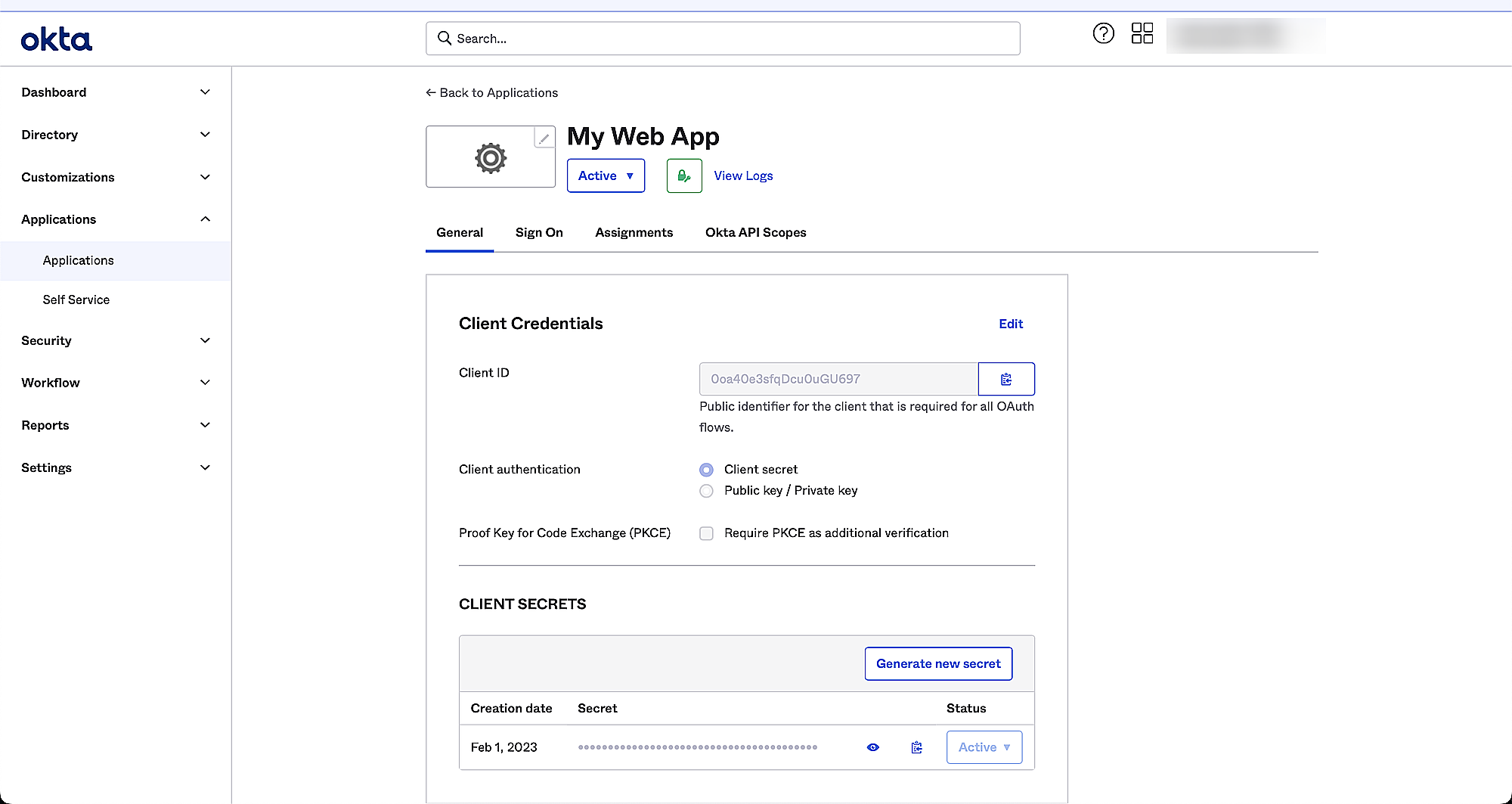The width and height of the screenshot is (1512, 804).
Task: Open the app Active status dropdown
Action: click(x=606, y=175)
